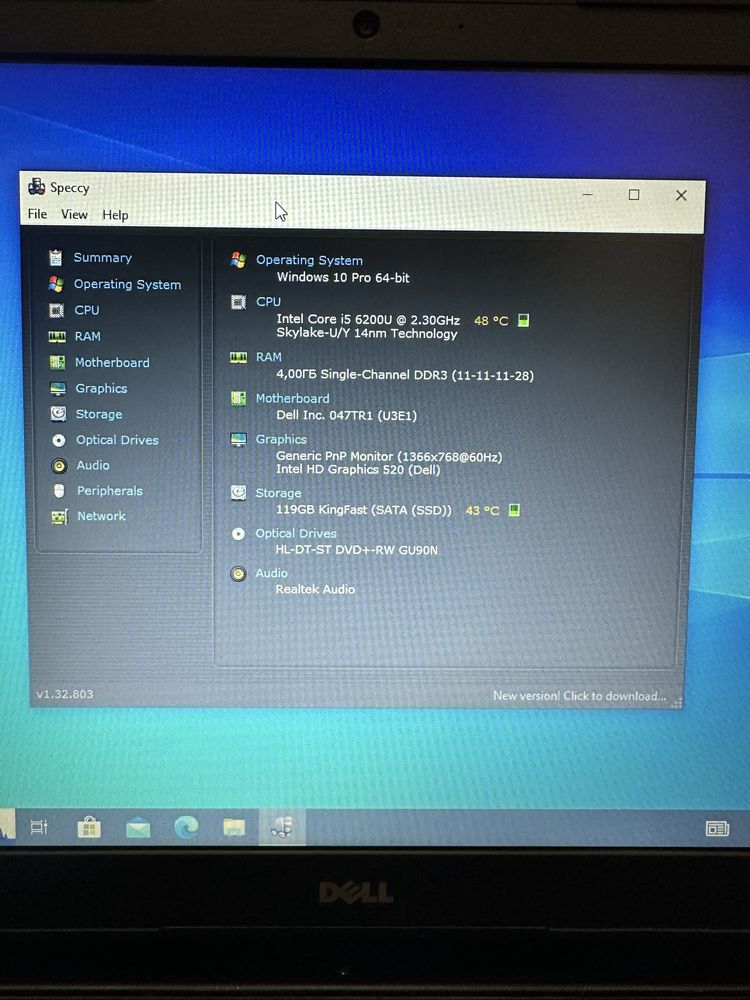Select Audio label in the sidebar
This screenshot has height=1000, width=750.
pos(93,465)
